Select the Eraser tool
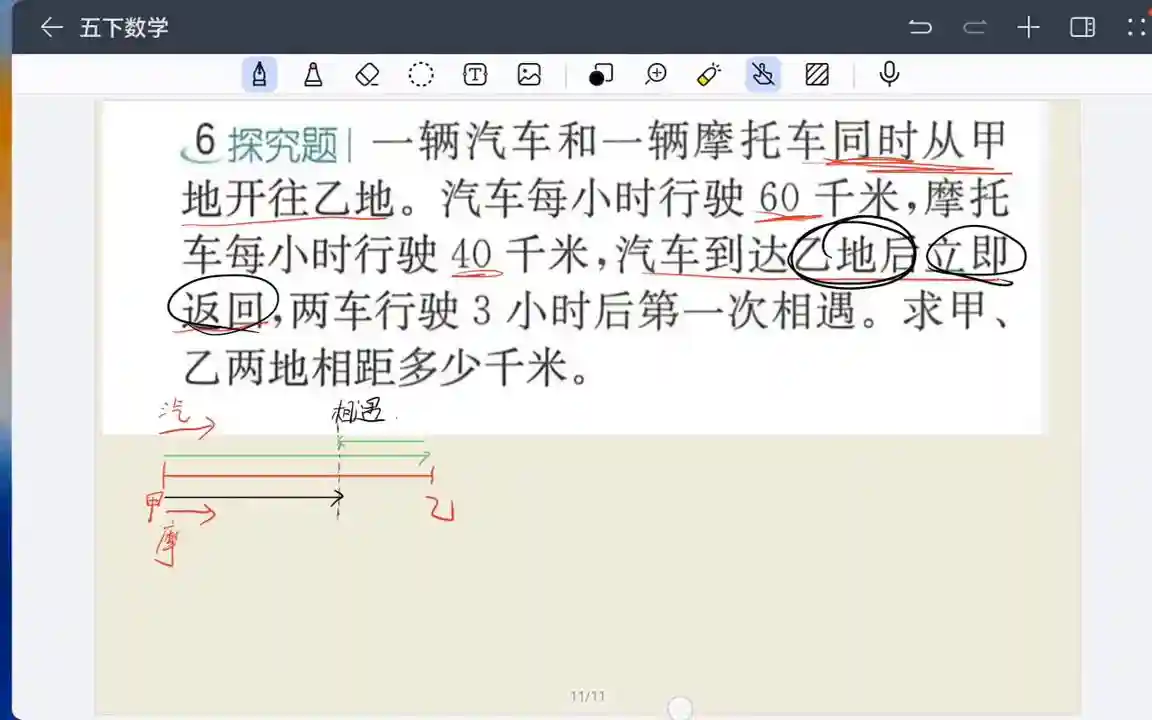The image size is (1152, 720). click(367, 75)
